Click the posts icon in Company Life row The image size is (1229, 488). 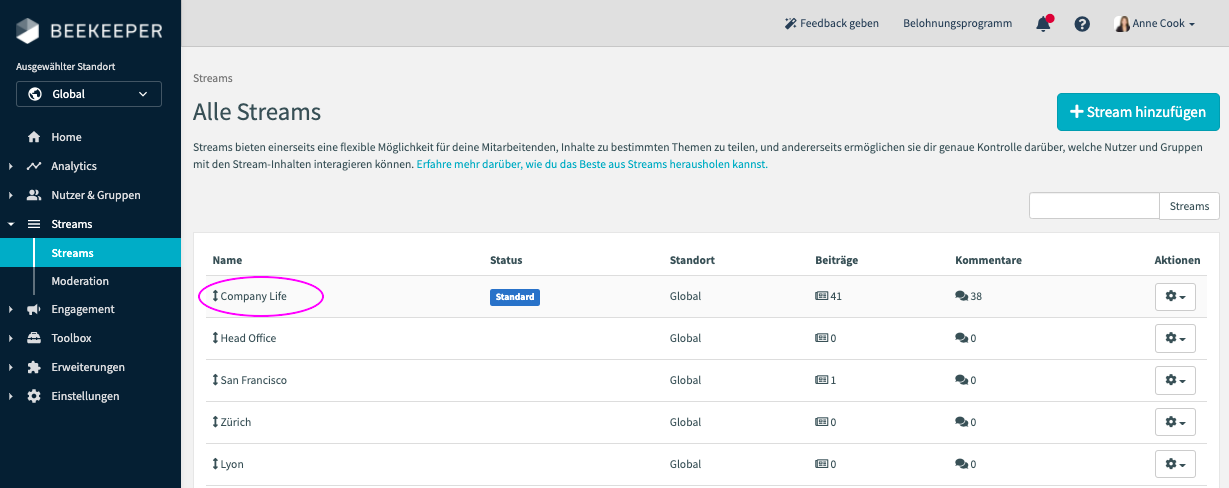822,297
